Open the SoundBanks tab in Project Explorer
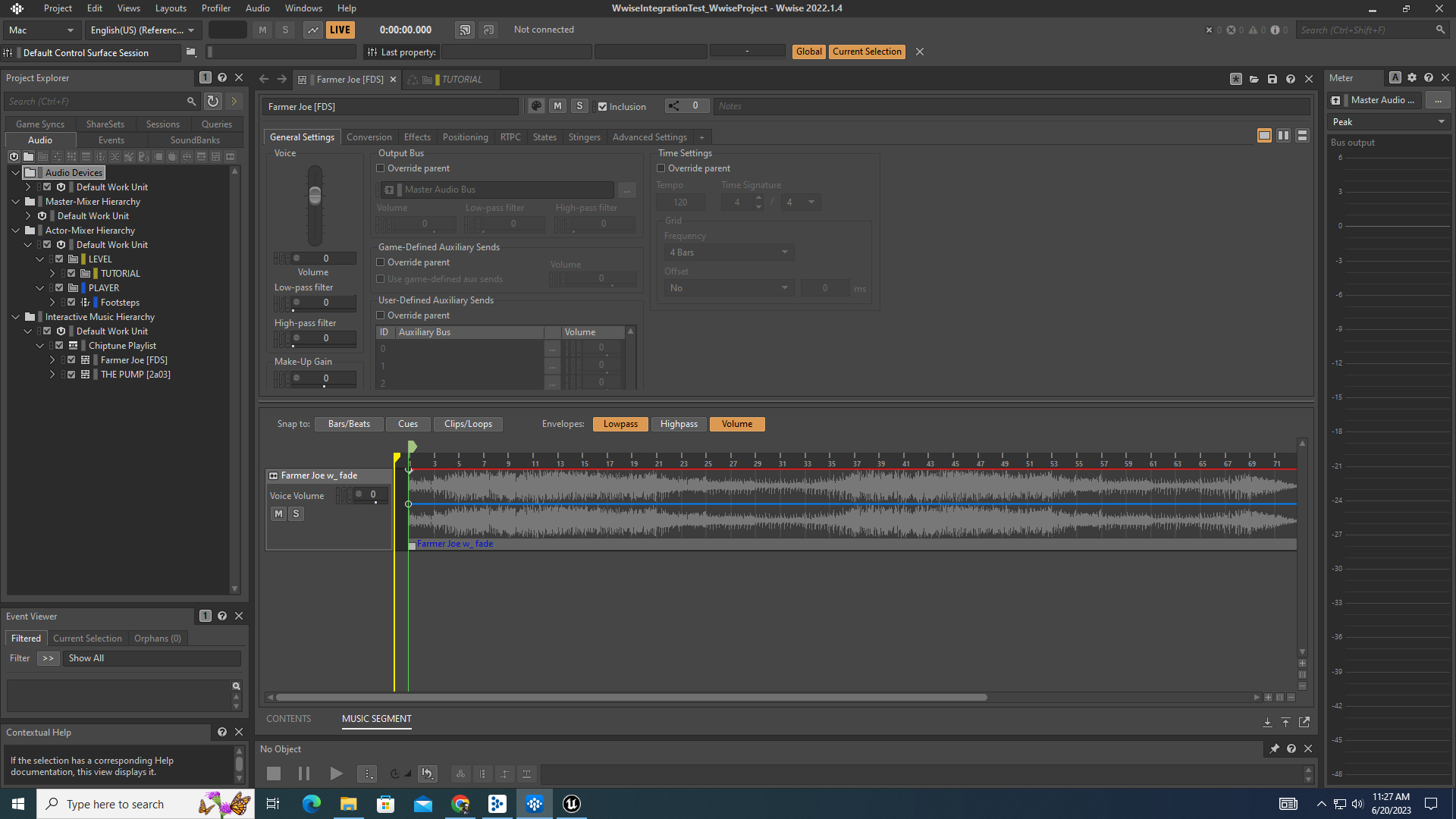The image size is (1456, 819). [x=195, y=140]
